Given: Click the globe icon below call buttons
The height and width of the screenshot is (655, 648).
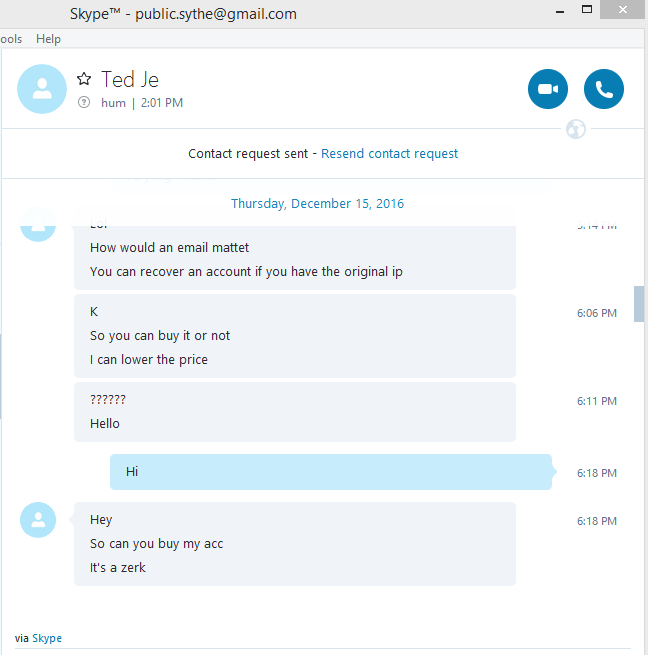Looking at the screenshot, I should [x=576, y=129].
